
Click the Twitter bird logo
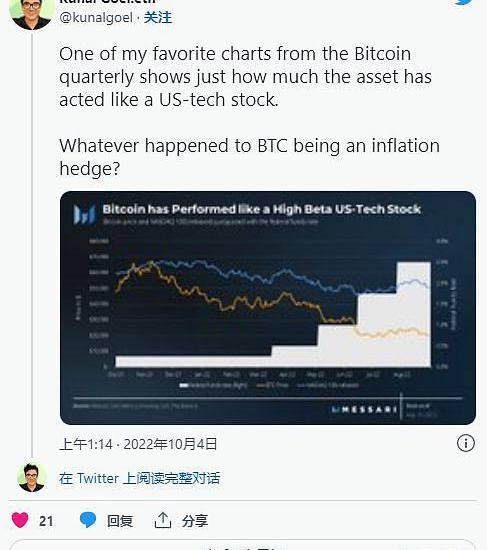click(x=466, y=2)
